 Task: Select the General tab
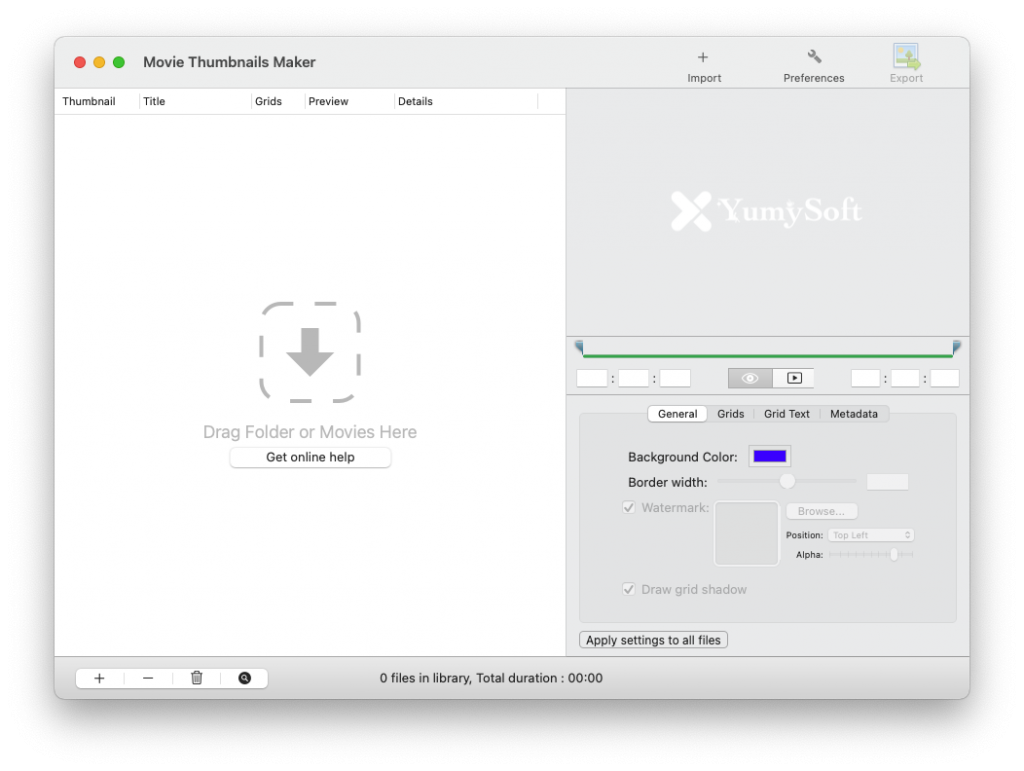pyautogui.click(x=677, y=414)
